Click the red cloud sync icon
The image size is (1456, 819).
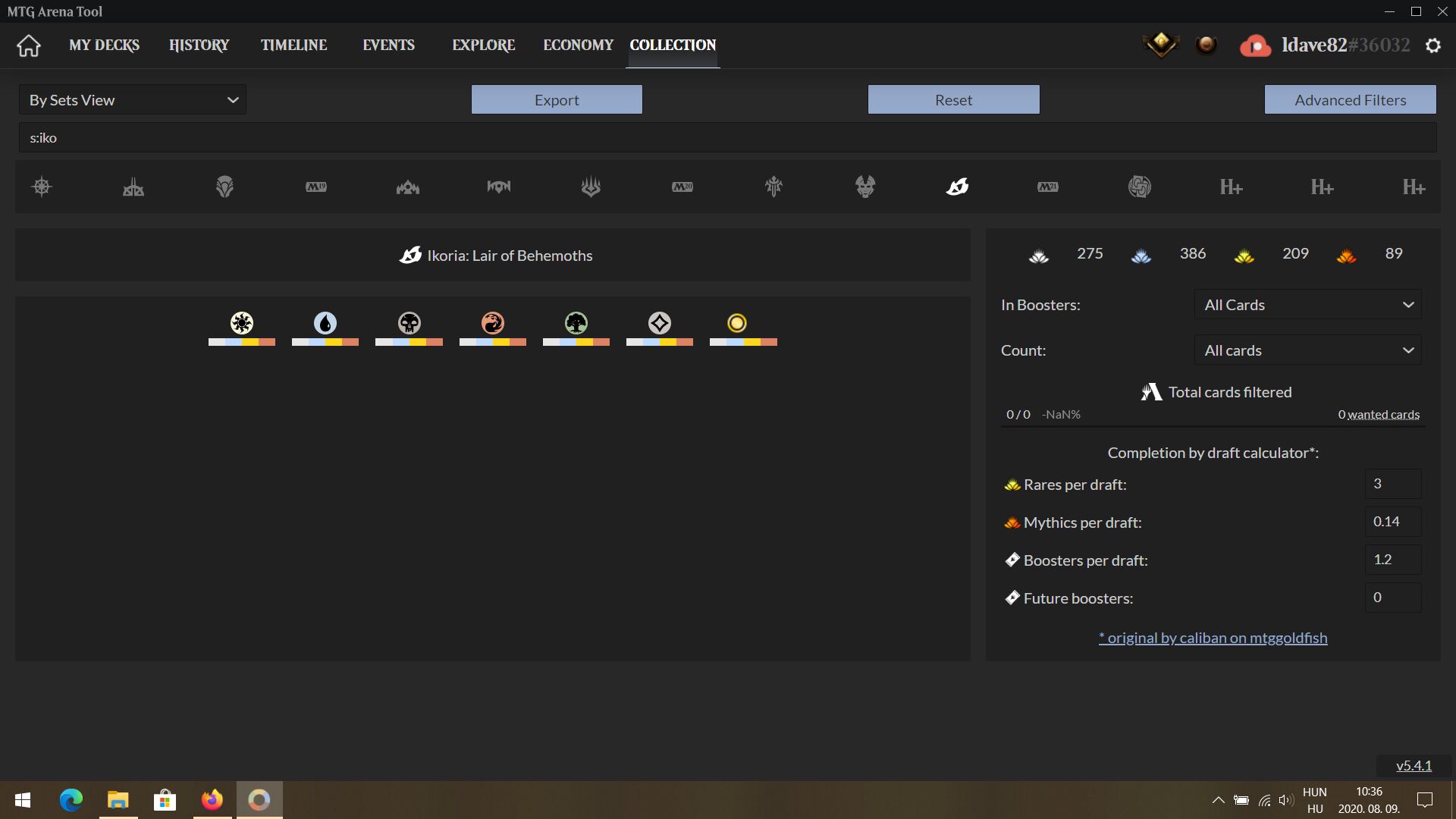pos(1255,45)
